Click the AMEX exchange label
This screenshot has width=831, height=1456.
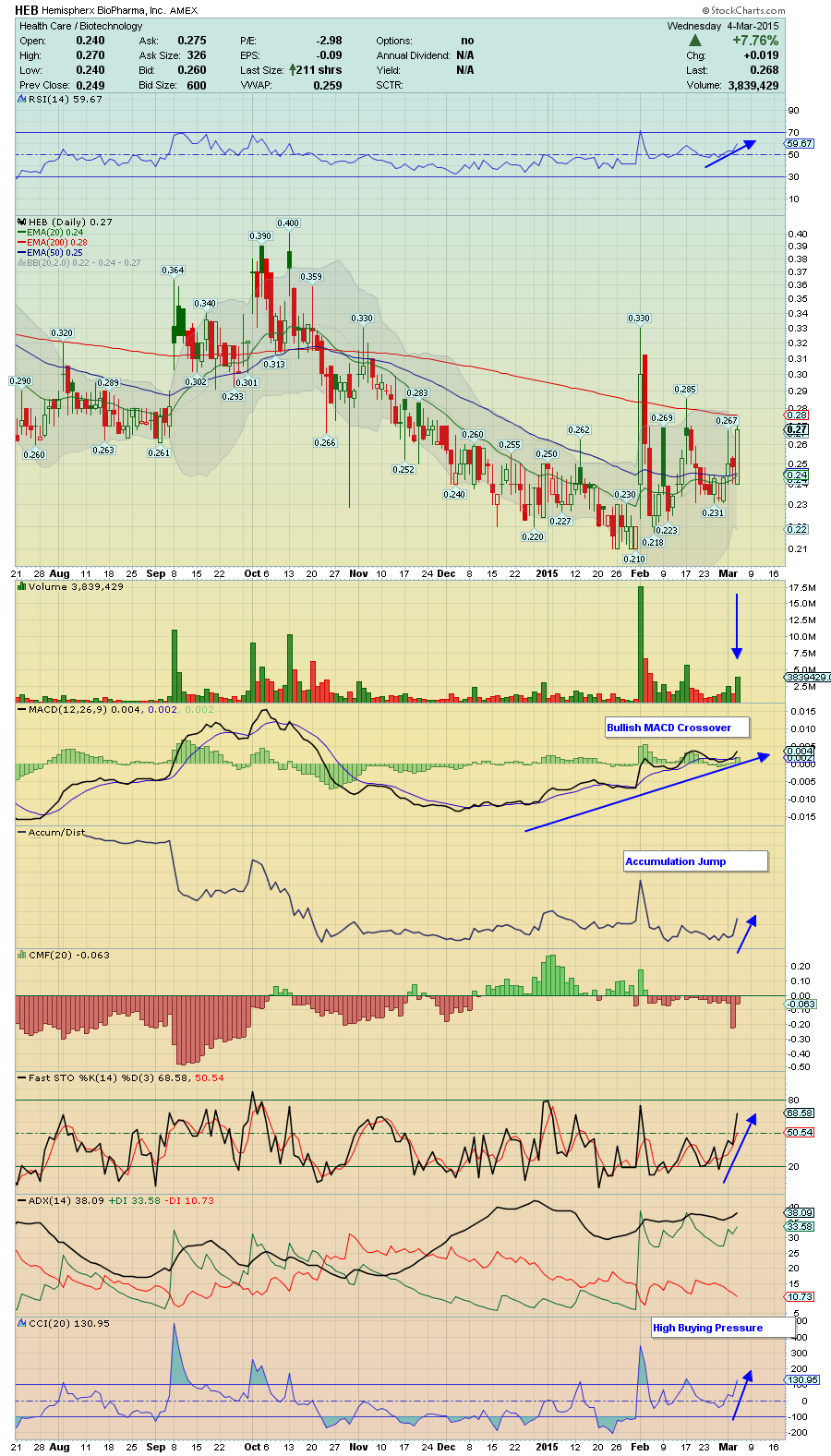coord(184,11)
